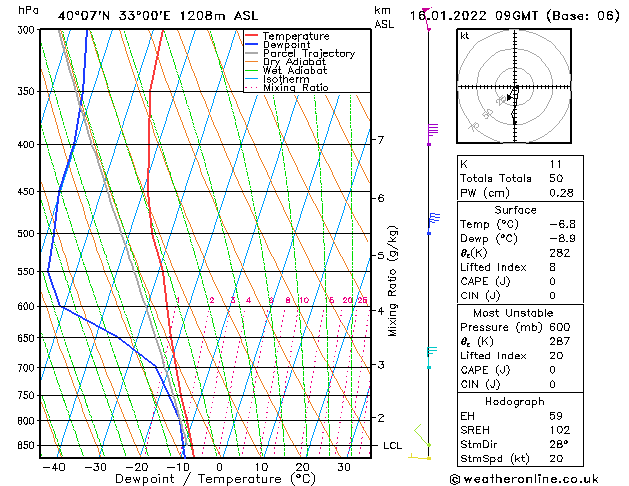Click the 500 hPa pressure label
The height and width of the screenshot is (486, 629).
(28, 233)
